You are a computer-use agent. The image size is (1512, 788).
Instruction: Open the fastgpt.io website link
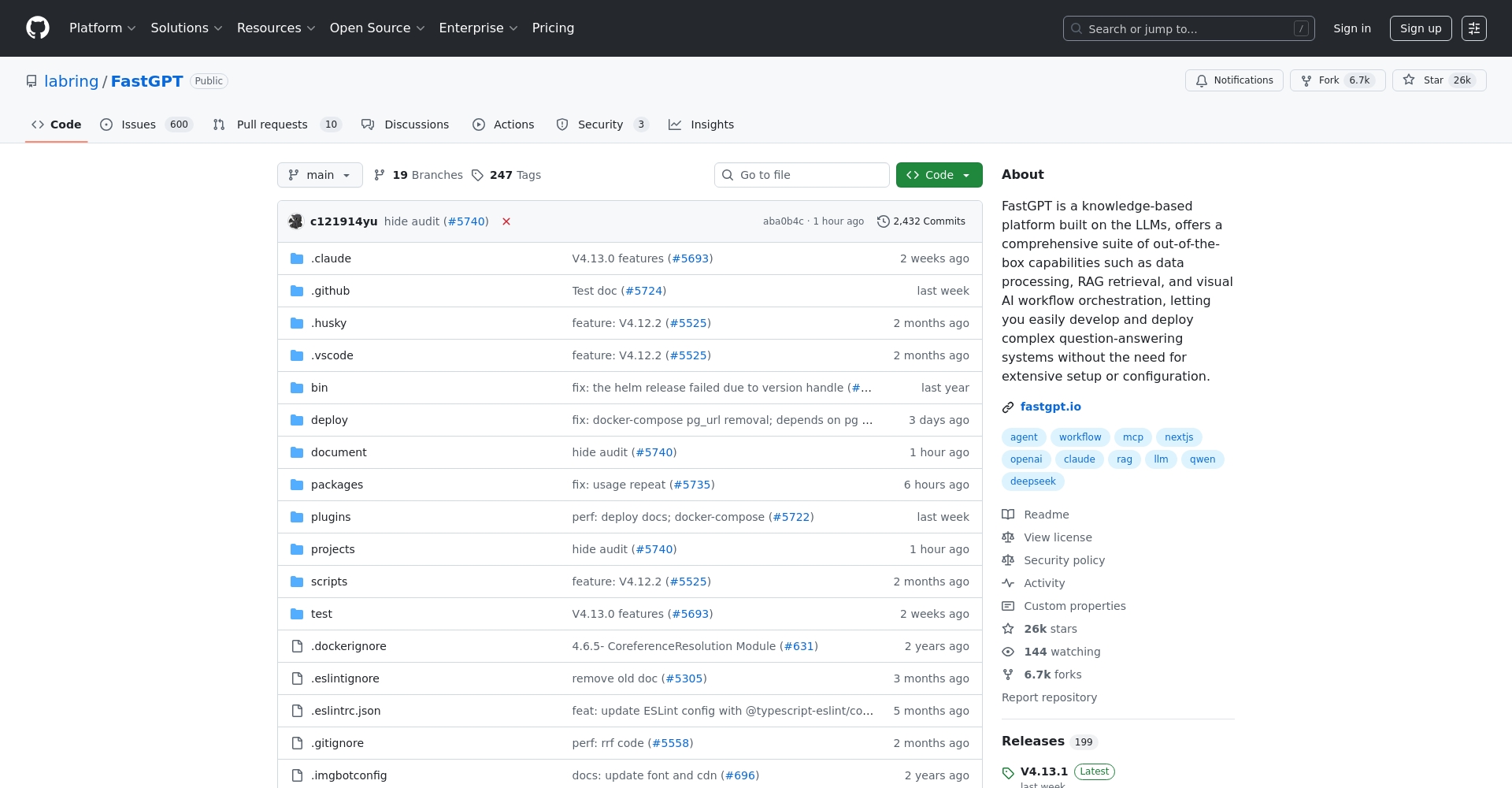click(1051, 407)
